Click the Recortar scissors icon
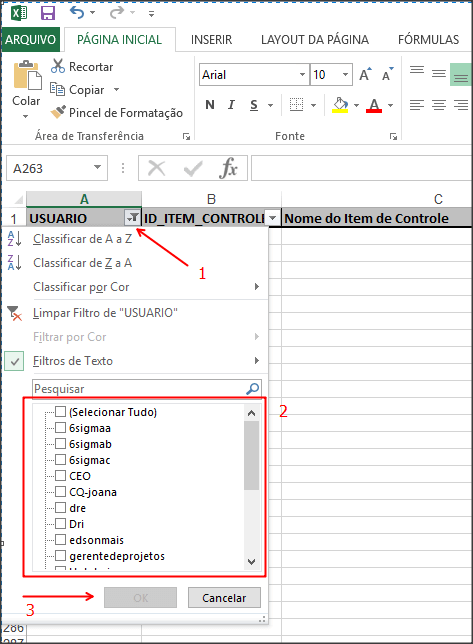The image size is (473, 644). tap(58, 66)
